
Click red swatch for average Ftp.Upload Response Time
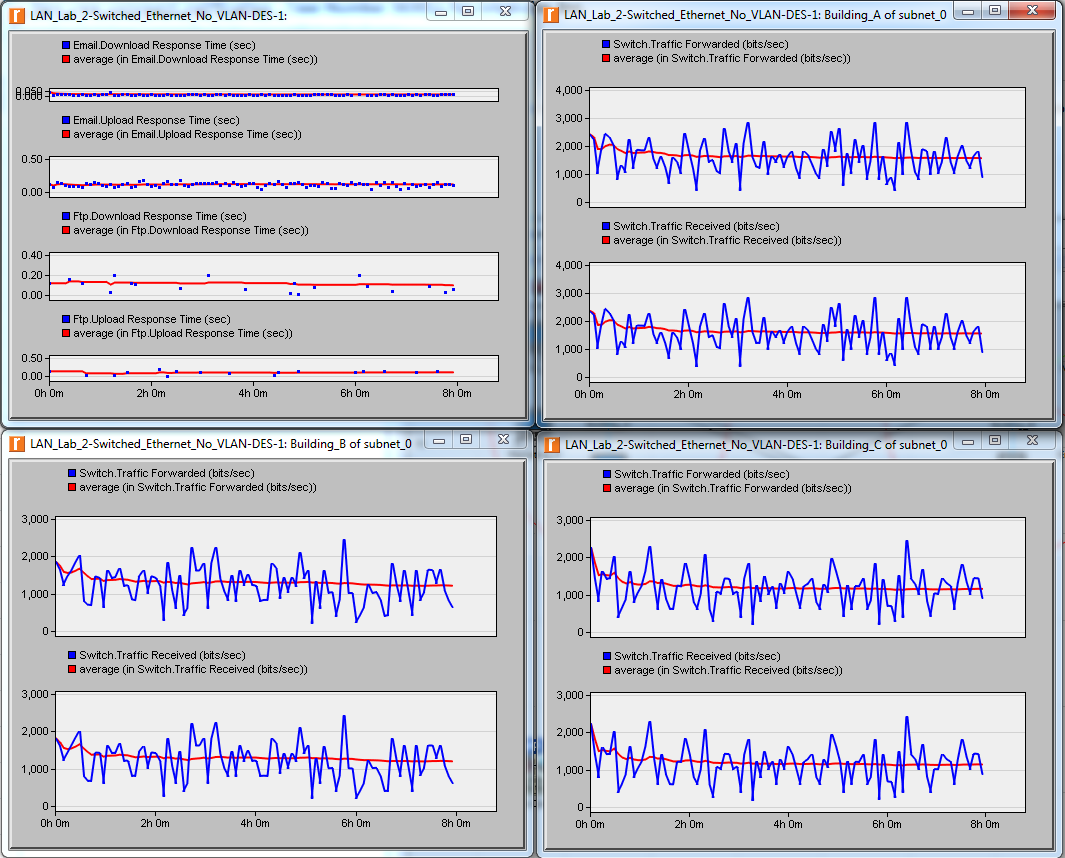tap(66, 334)
